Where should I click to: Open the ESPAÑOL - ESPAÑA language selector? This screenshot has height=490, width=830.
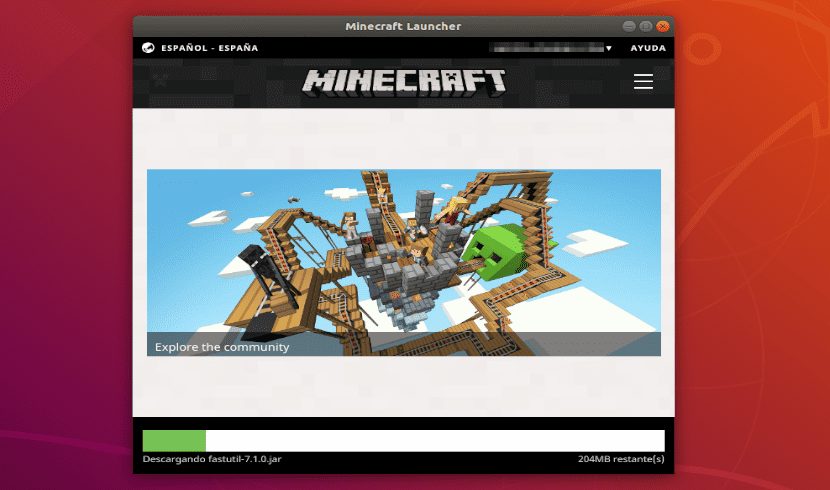pyautogui.click(x=210, y=48)
